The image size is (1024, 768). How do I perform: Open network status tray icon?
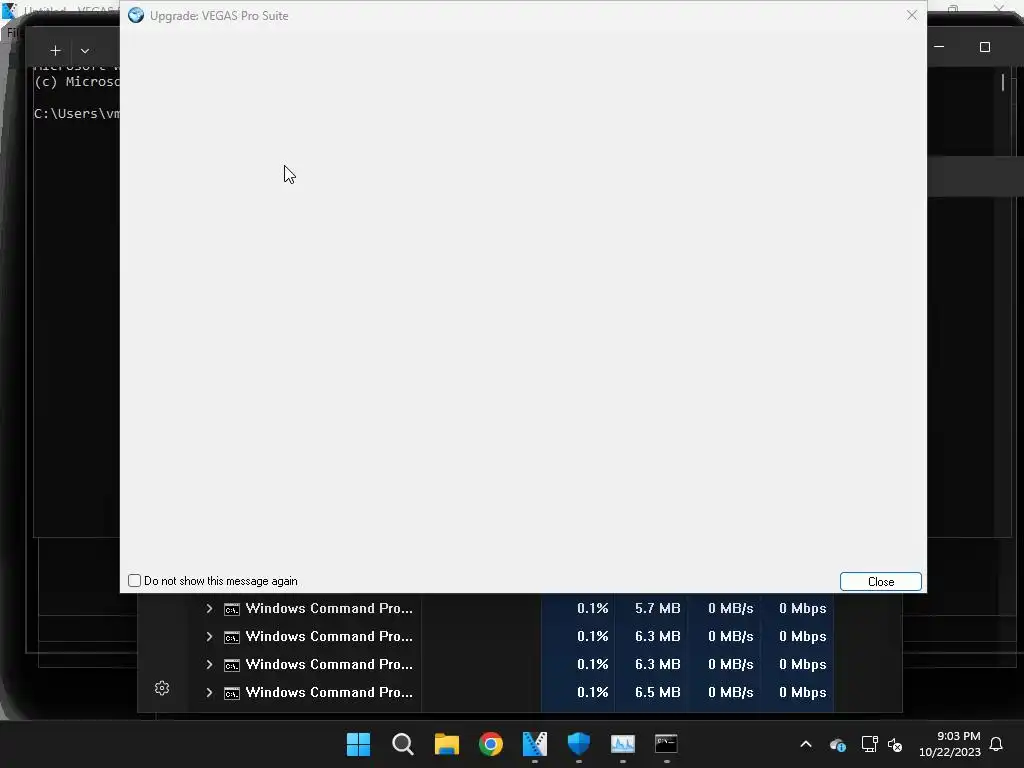[x=869, y=744]
